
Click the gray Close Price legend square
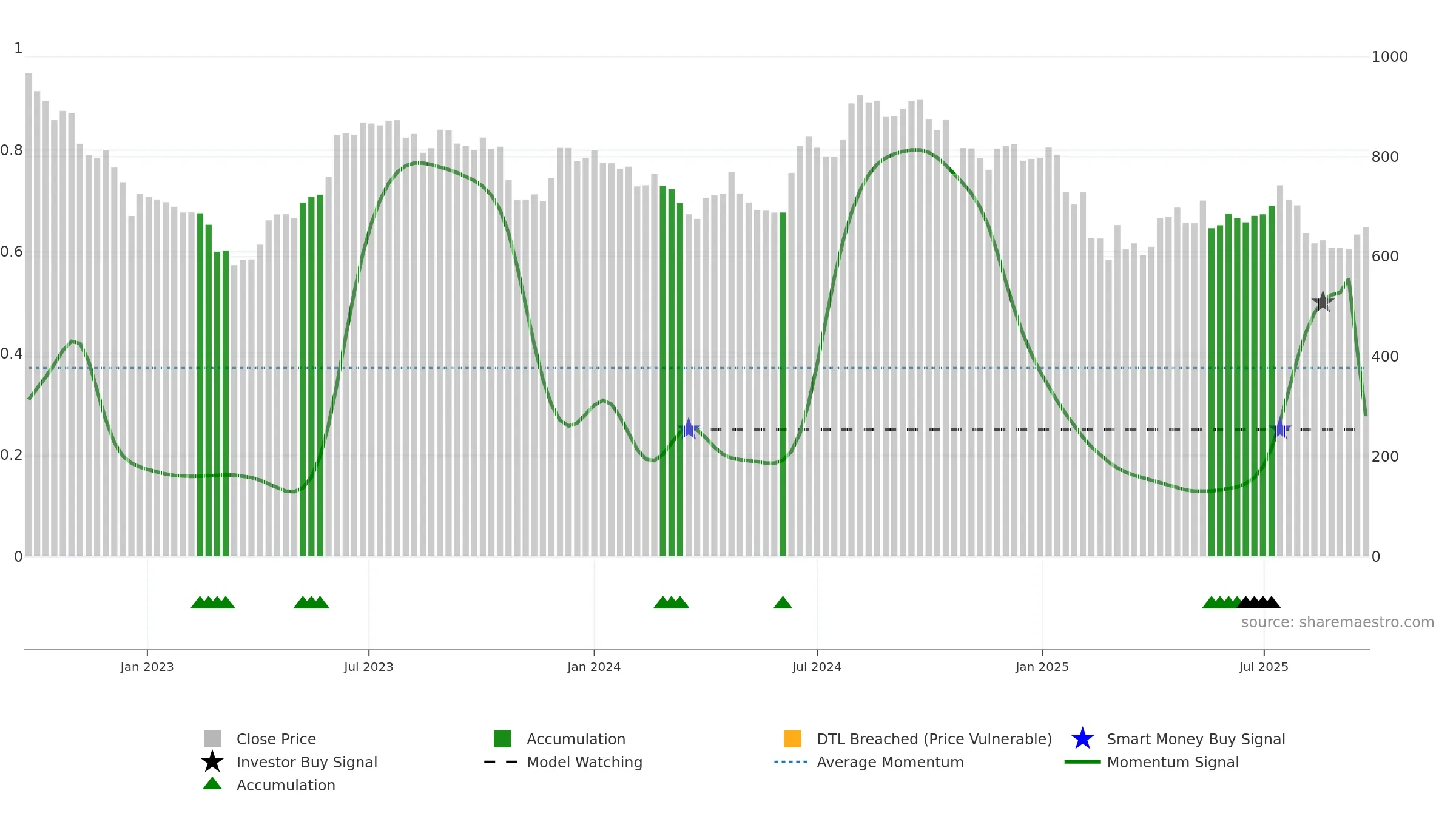pyautogui.click(x=212, y=739)
